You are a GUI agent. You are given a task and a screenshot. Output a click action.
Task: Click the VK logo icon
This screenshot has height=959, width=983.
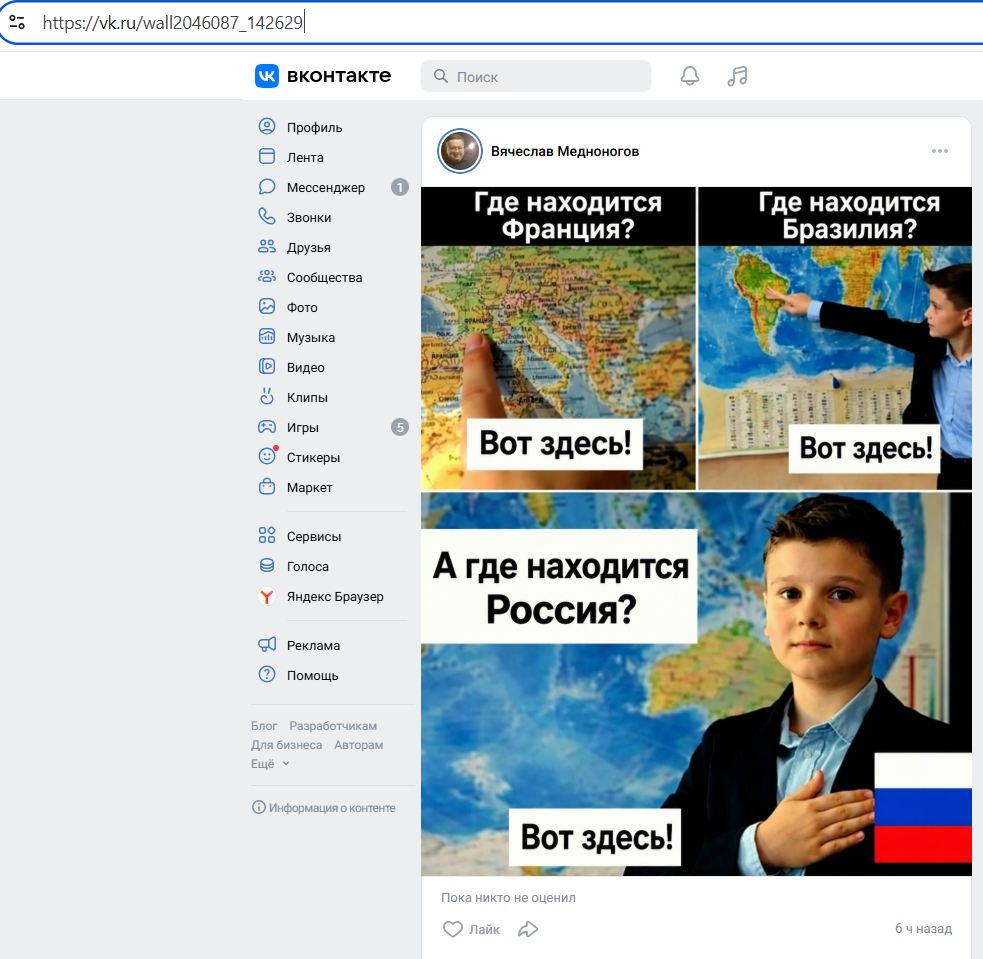tap(266, 76)
